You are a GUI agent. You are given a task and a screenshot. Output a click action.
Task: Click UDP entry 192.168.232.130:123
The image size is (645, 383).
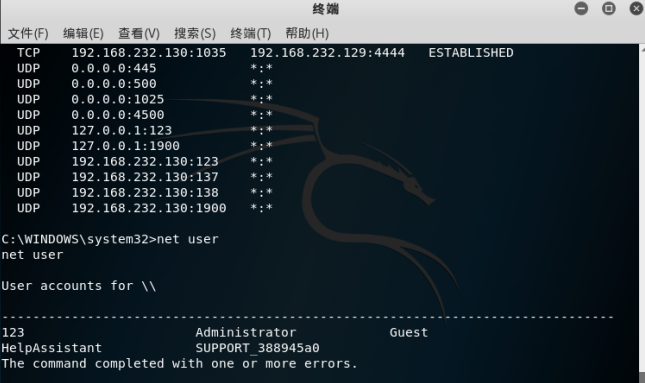pos(145,161)
